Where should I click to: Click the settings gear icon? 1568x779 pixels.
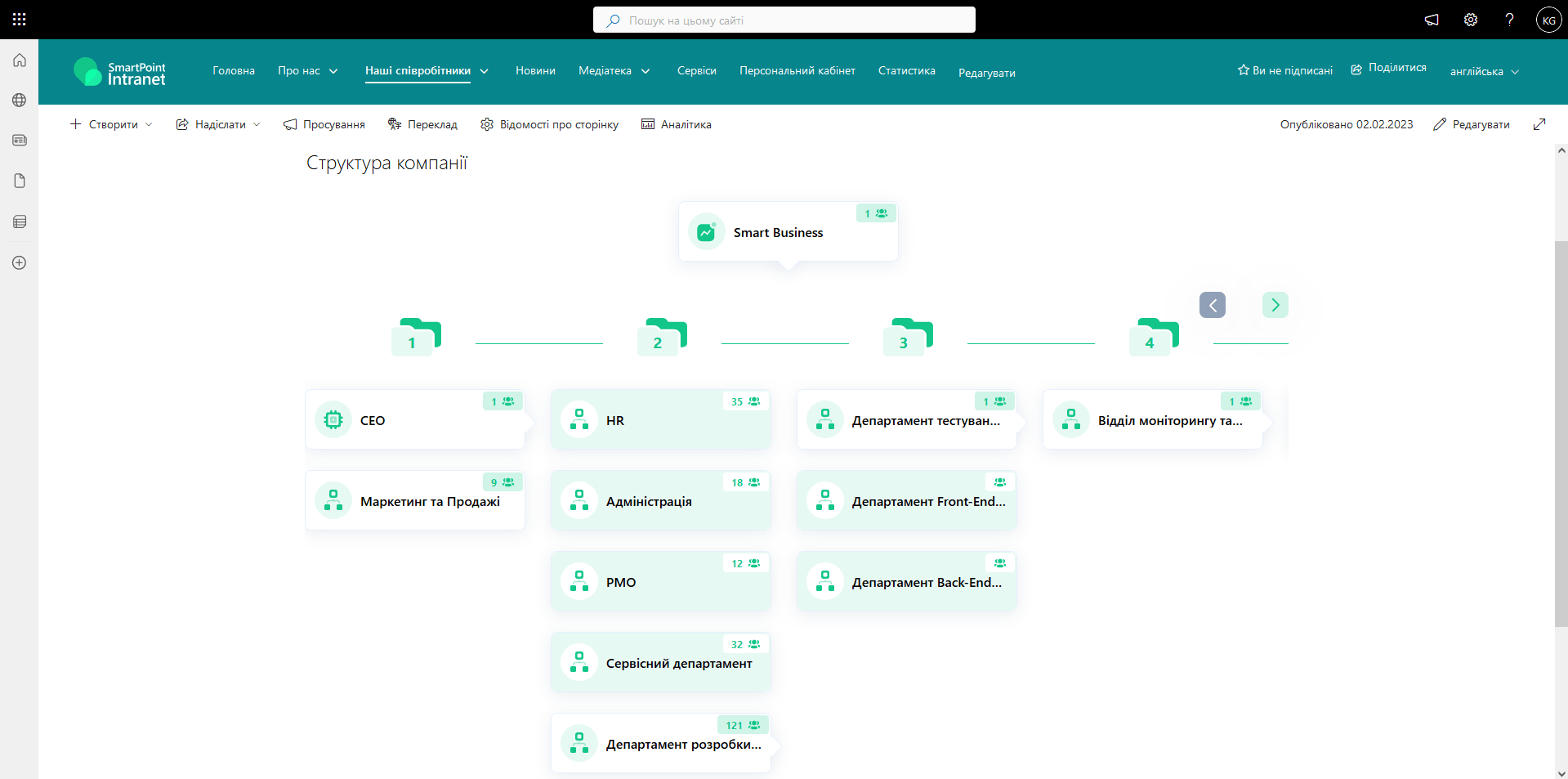[x=1470, y=20]
